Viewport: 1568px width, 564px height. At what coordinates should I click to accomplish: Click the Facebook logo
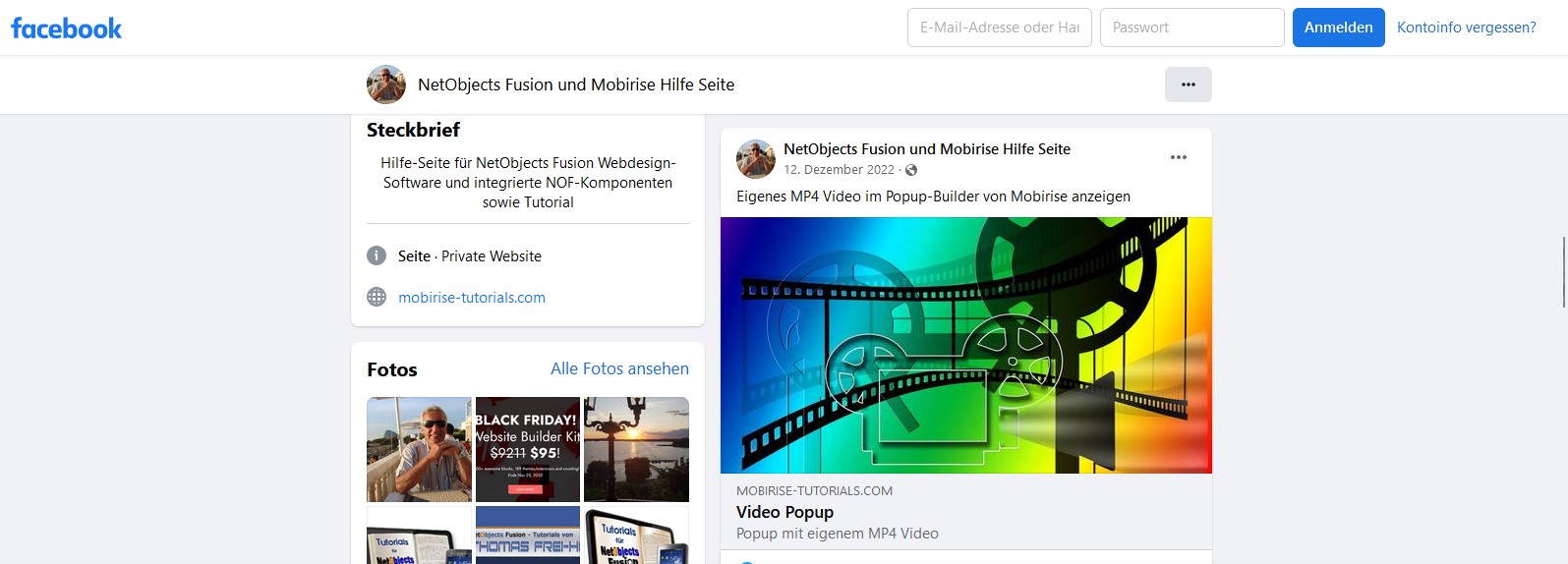(x=66, y=28)
